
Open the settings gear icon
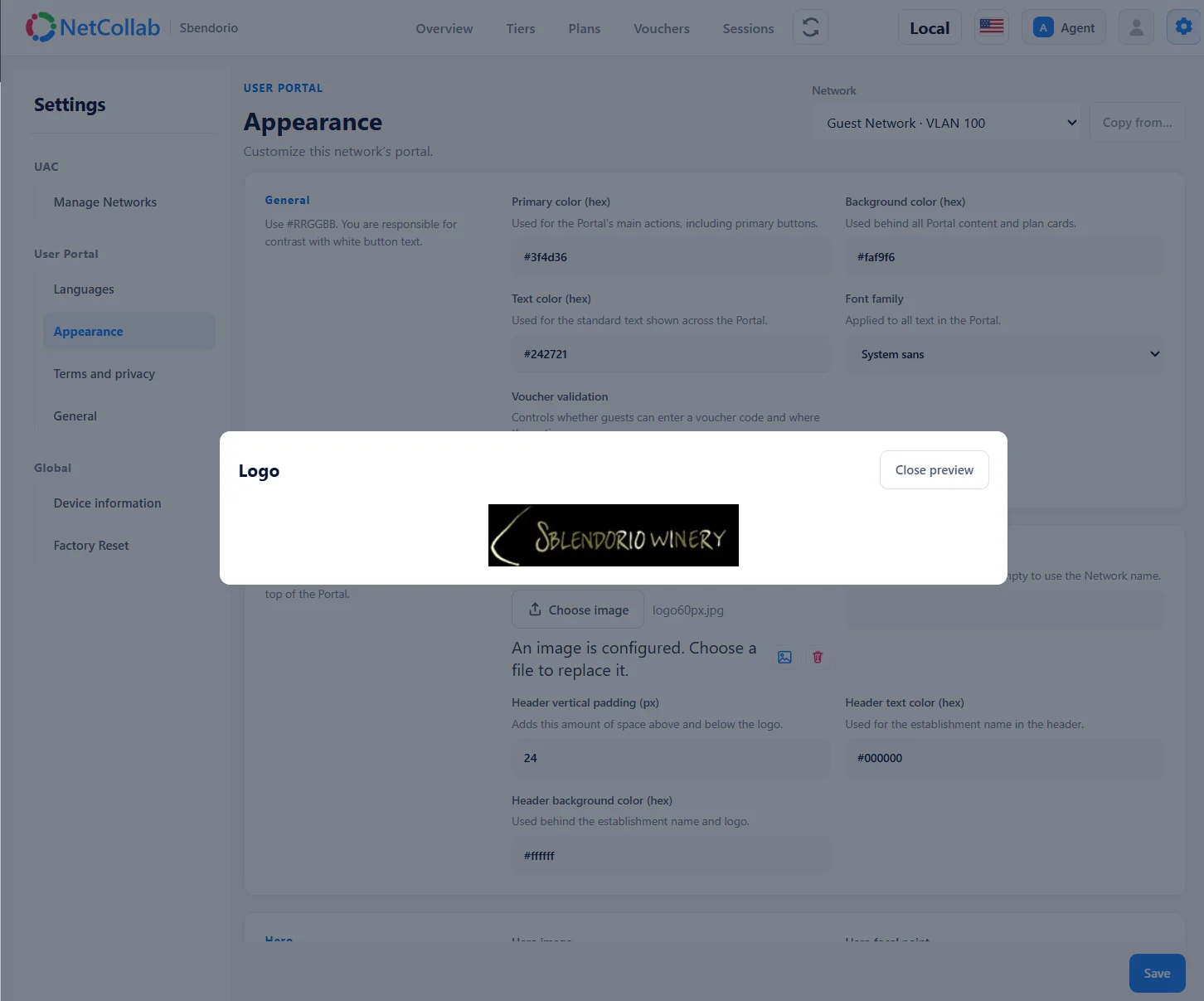(x=1183, y=27)
